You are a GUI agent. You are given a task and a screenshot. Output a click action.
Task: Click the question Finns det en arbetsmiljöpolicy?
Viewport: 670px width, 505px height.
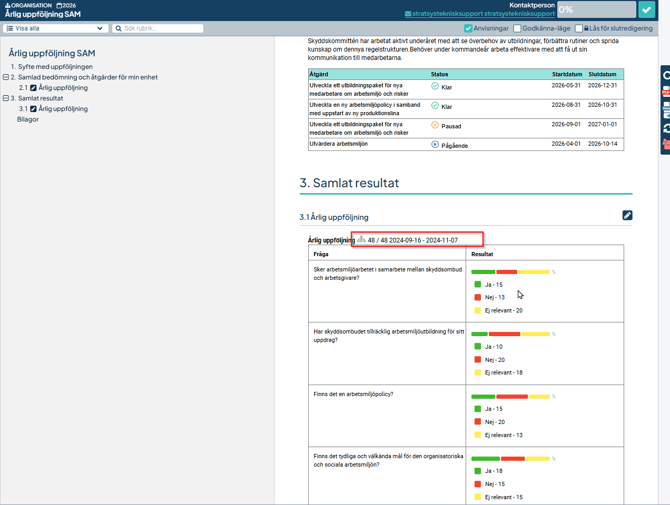tap(353, 394)
